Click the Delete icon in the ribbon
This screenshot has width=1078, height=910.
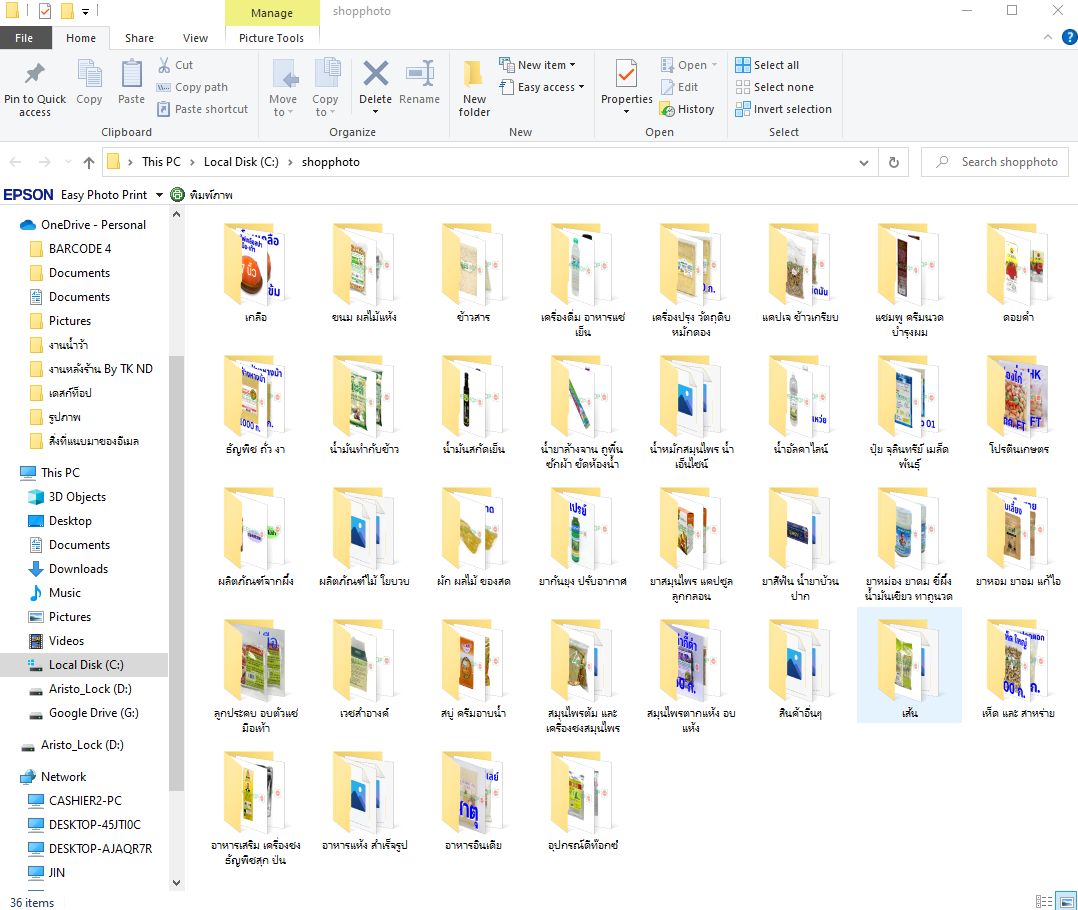375,75
